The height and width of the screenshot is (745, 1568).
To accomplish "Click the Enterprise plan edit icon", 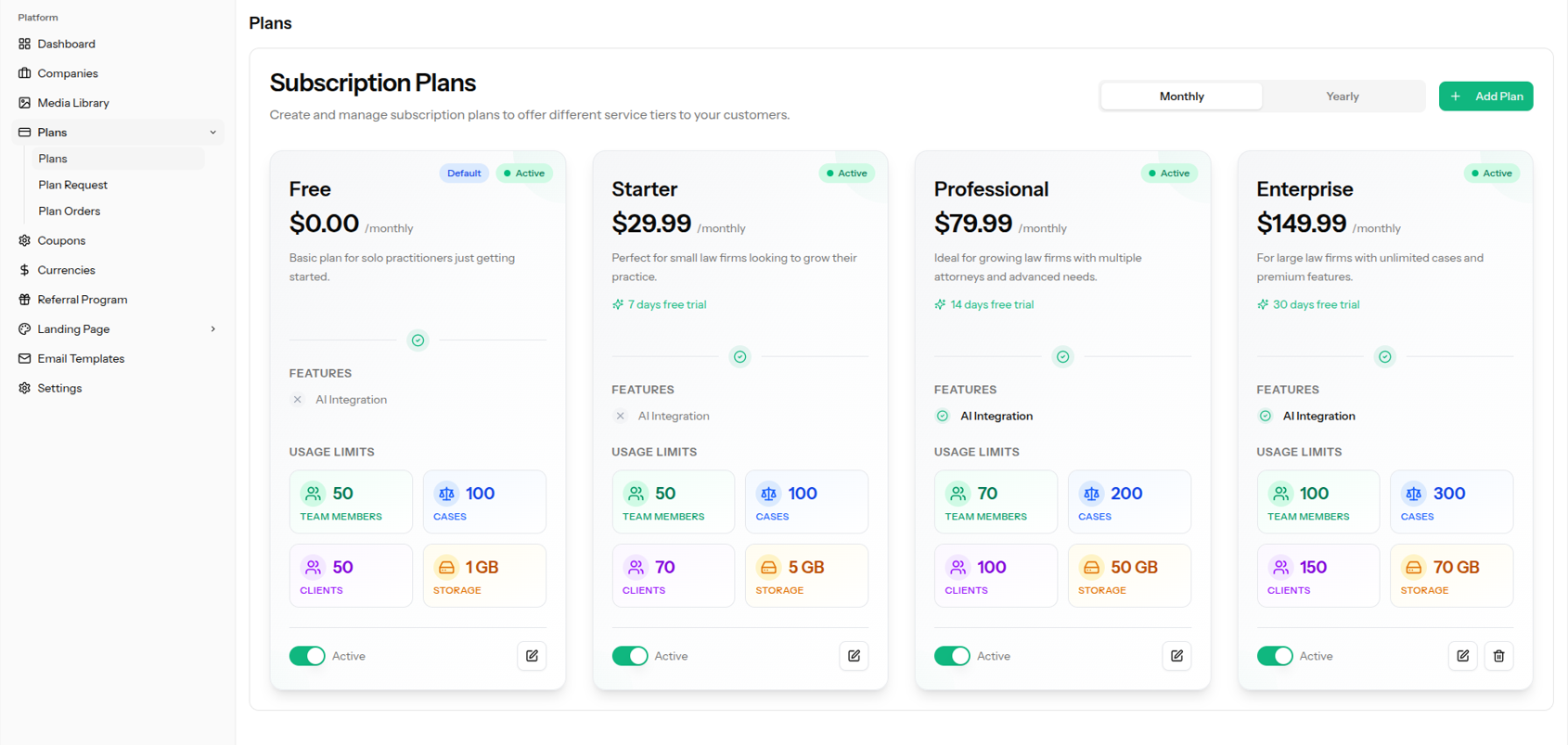I will click(x=1462, y=656).
